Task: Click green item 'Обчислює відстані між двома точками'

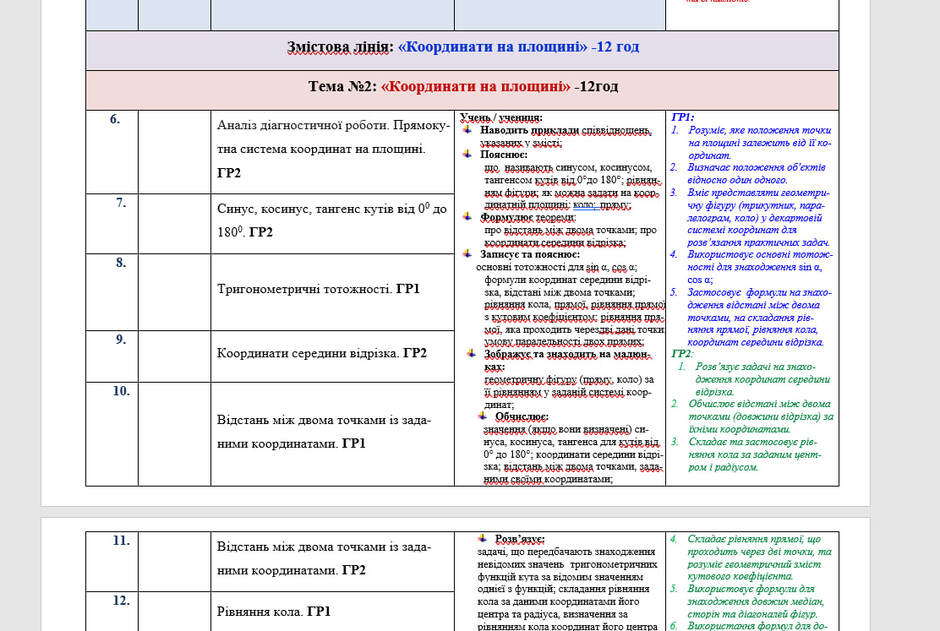Action: pos(761,416)
